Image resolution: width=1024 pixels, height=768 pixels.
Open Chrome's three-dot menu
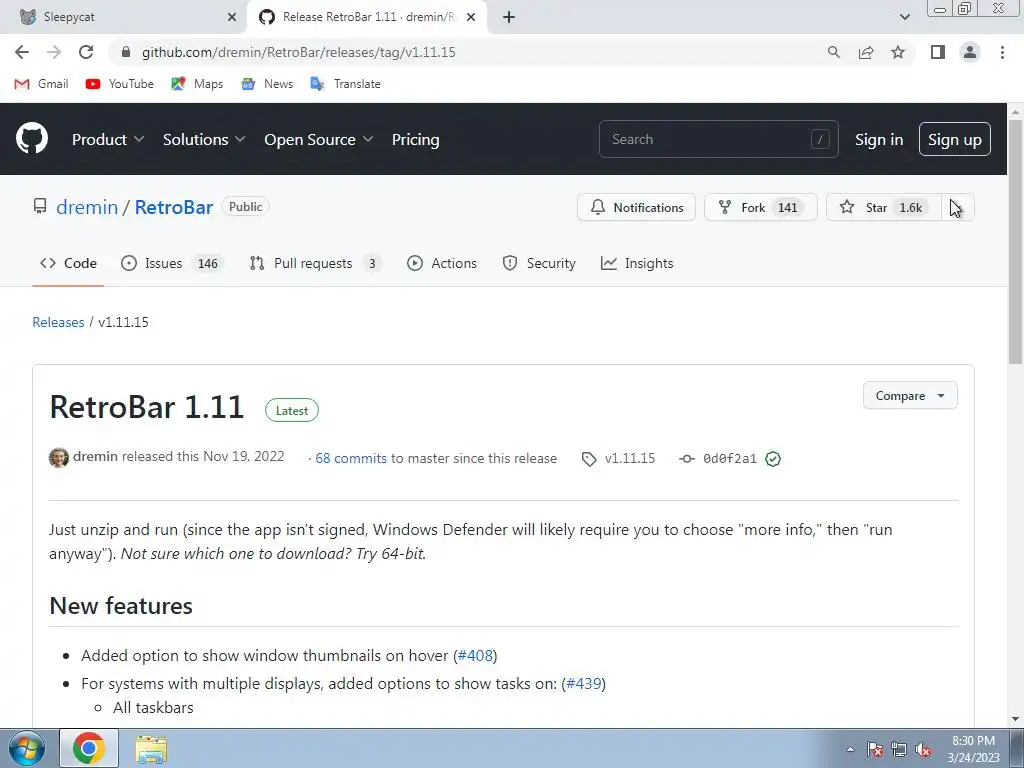(x=1002, y=52)
